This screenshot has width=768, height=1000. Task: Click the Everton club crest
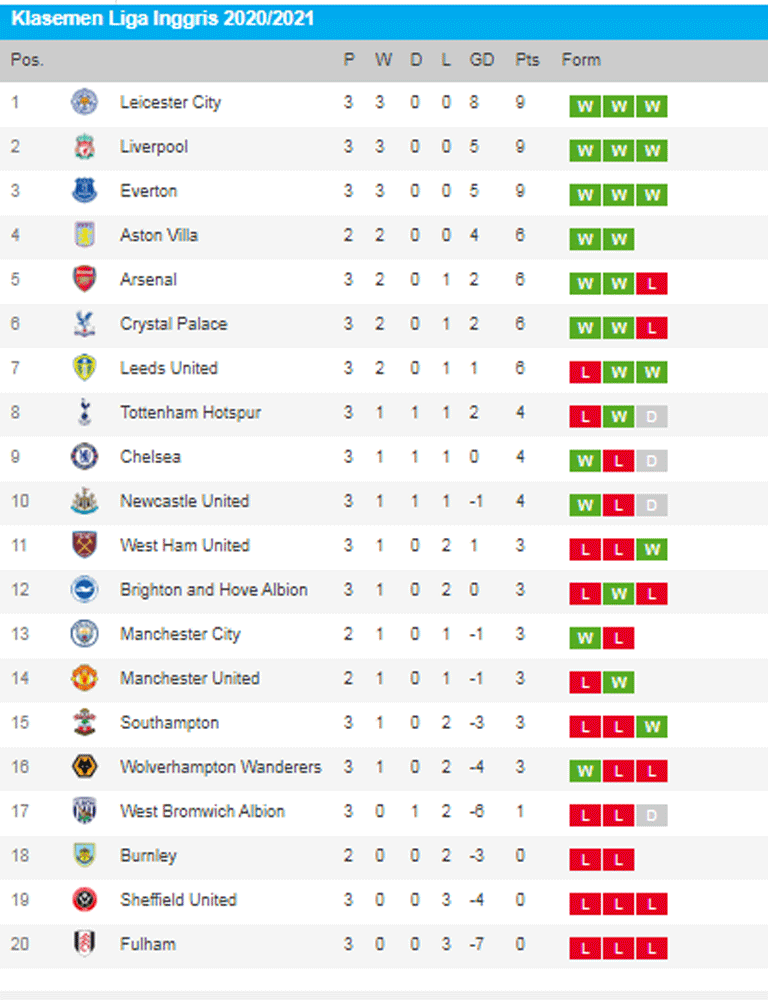pos(84,191)
